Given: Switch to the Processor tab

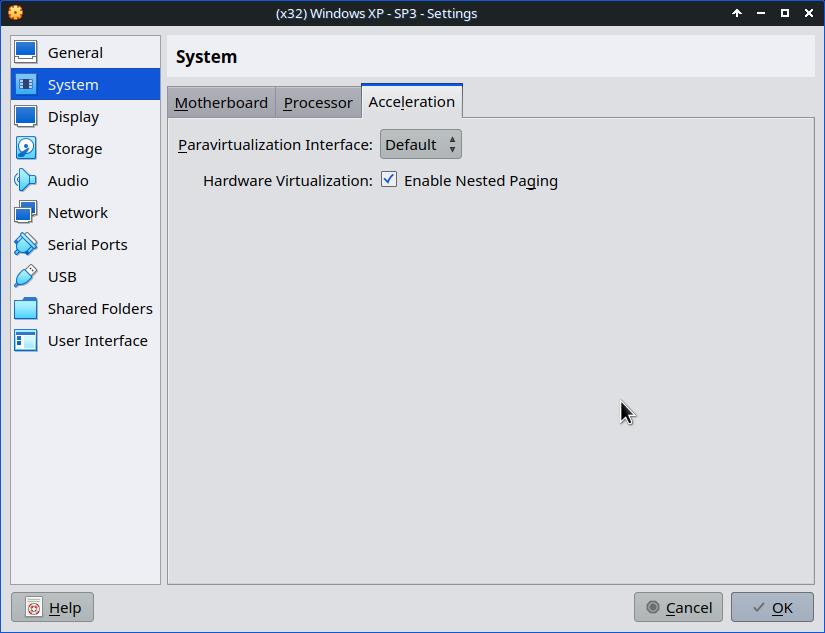Looking at the screenshot, I should [x=318, y=103].
